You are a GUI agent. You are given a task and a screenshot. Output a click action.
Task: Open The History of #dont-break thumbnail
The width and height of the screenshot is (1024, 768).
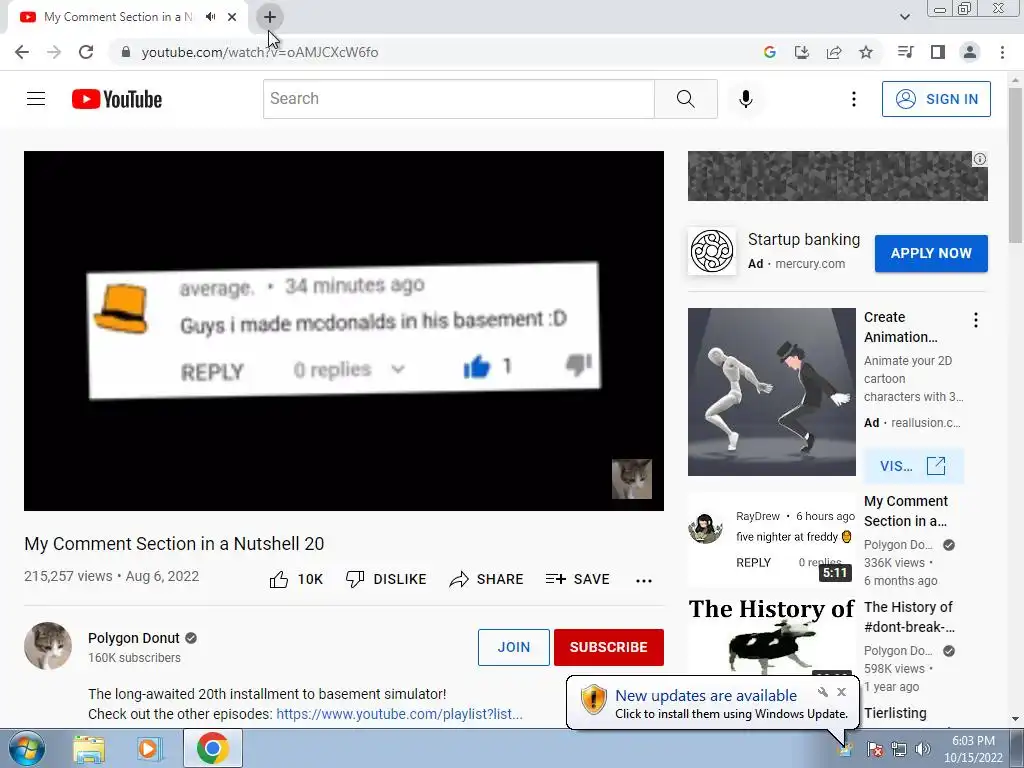[x=771, y=637]
